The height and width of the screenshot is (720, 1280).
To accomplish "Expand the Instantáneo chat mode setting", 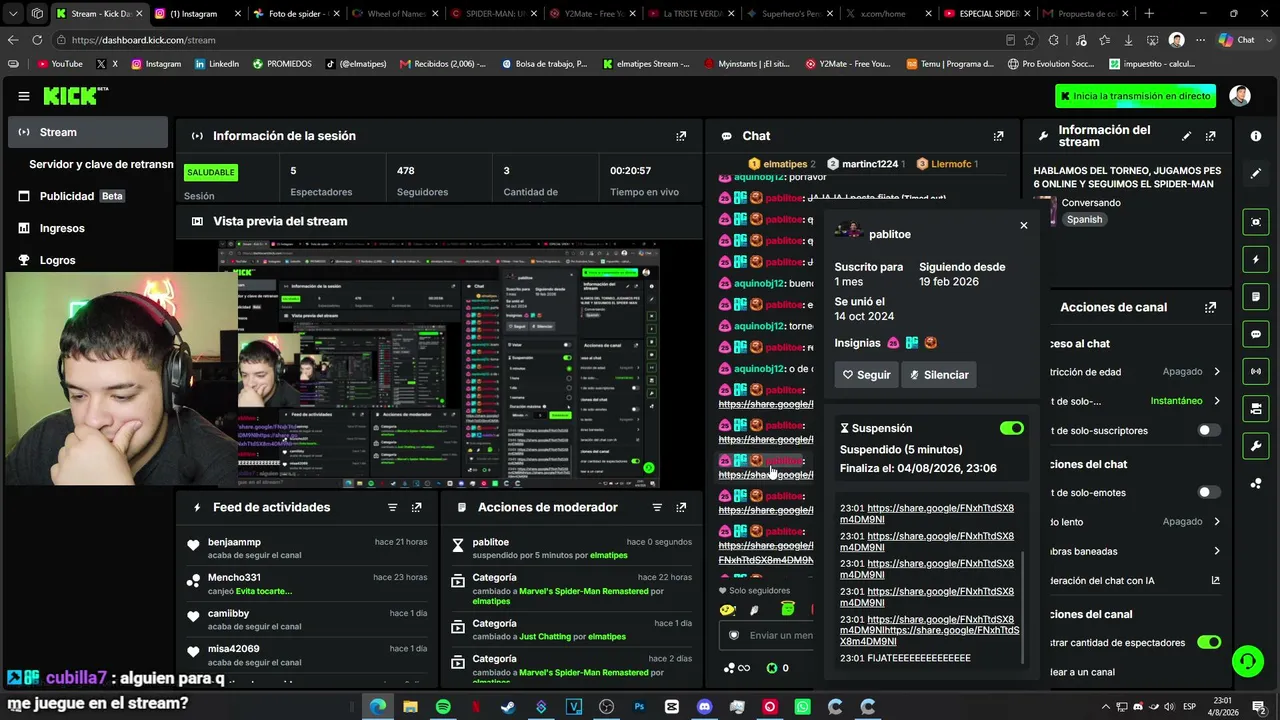I will pyautogui.click(x=1217, y=401).
